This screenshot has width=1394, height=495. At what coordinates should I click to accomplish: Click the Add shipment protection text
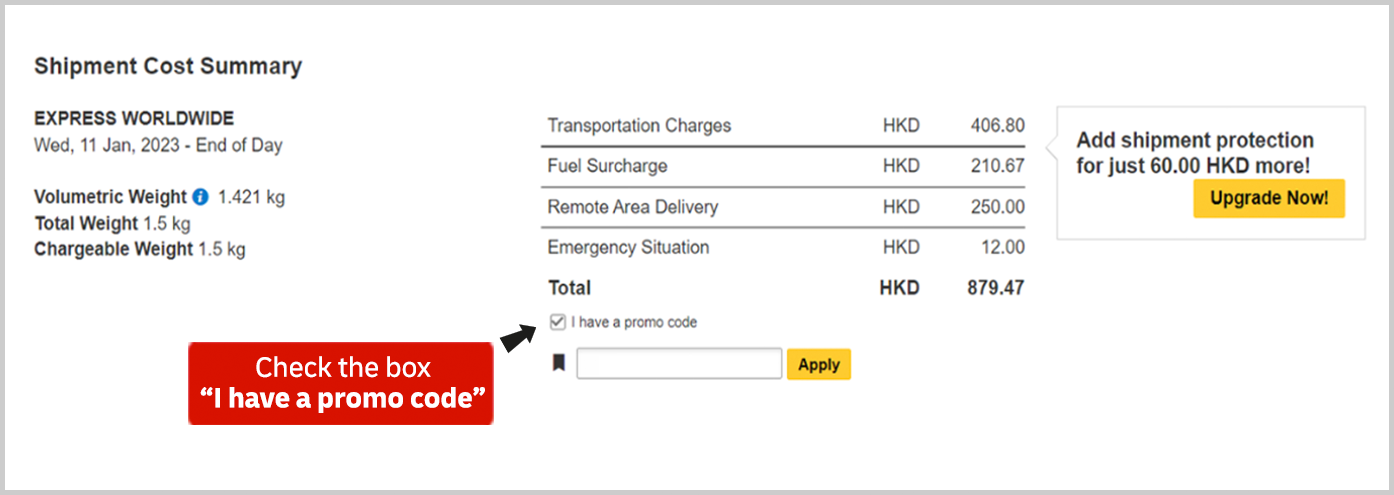tap(1195, 153)
